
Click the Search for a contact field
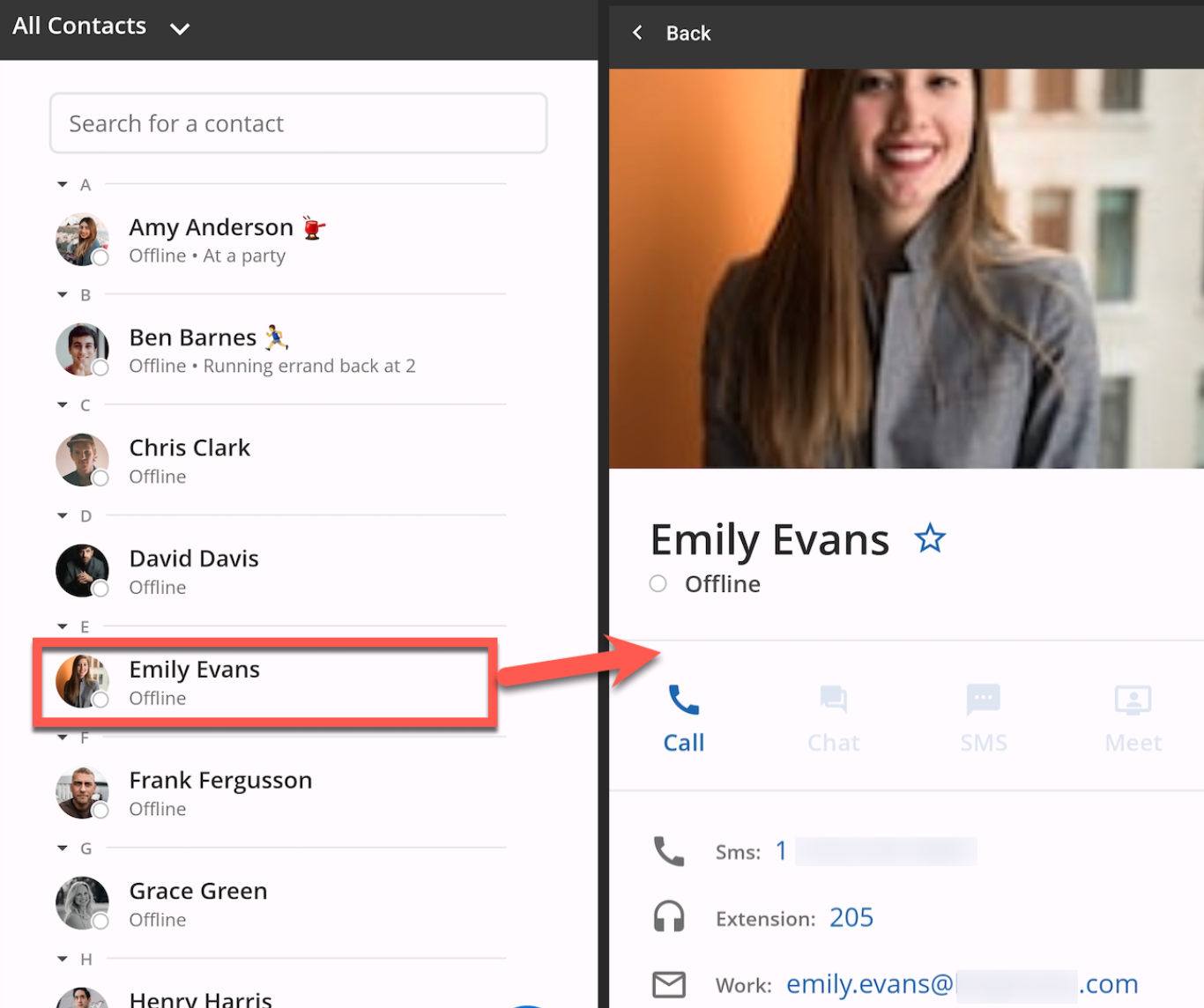pos(298,123)
